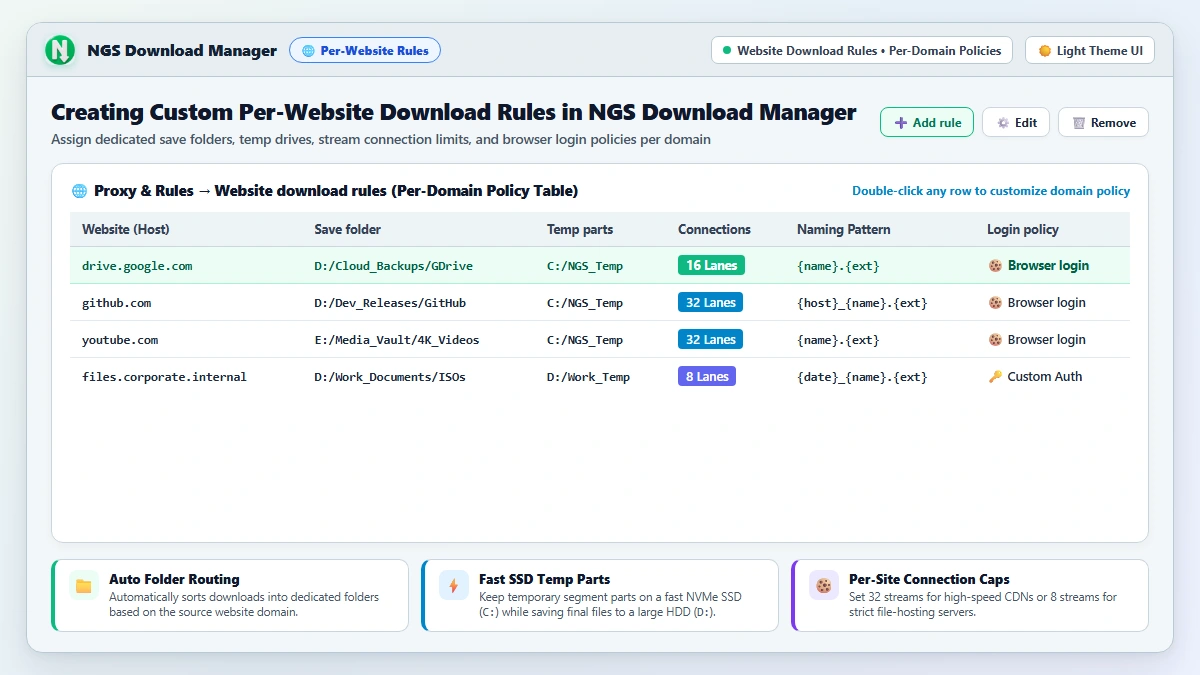Click the cookie icon in drive.google.com row
Screen dimensions: 1200x675
point(995,266)
